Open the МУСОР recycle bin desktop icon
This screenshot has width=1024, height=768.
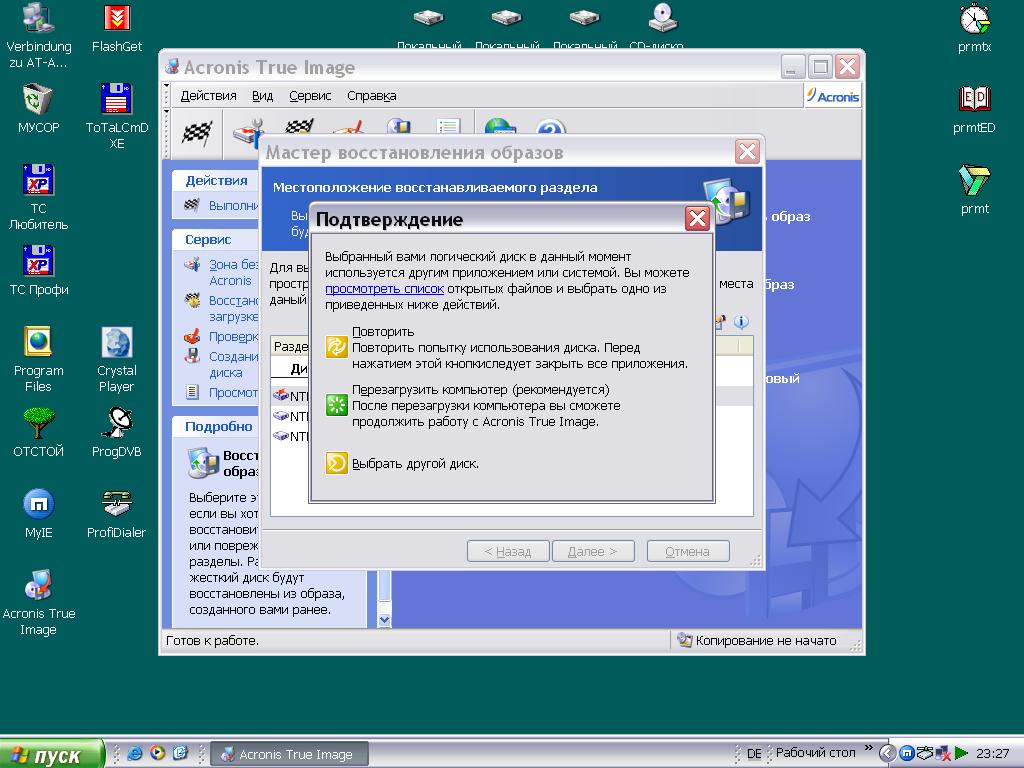(39, 108)
